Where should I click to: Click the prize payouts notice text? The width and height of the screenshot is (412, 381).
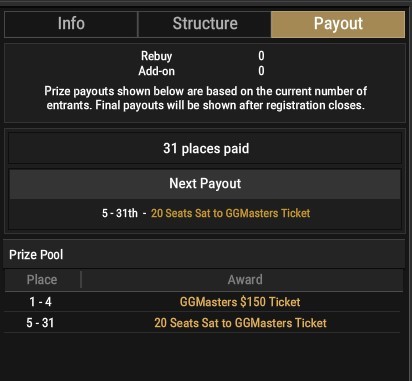205,98
